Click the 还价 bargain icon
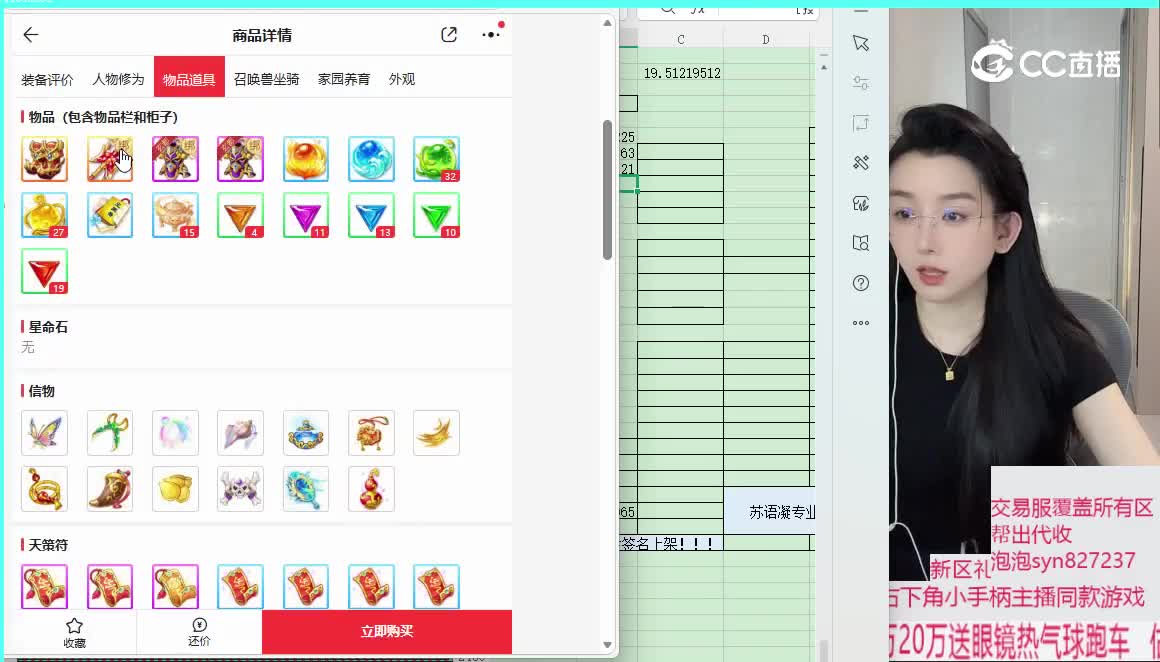The height and width of the screenshot is (662, 1160). (199, 632)
